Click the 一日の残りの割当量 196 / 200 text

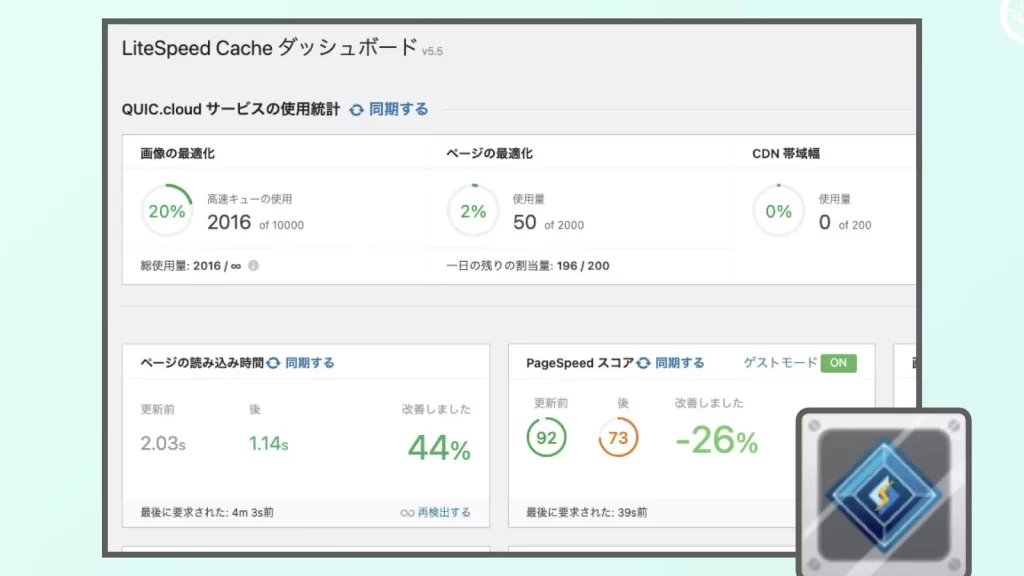[x=528, y=266]
